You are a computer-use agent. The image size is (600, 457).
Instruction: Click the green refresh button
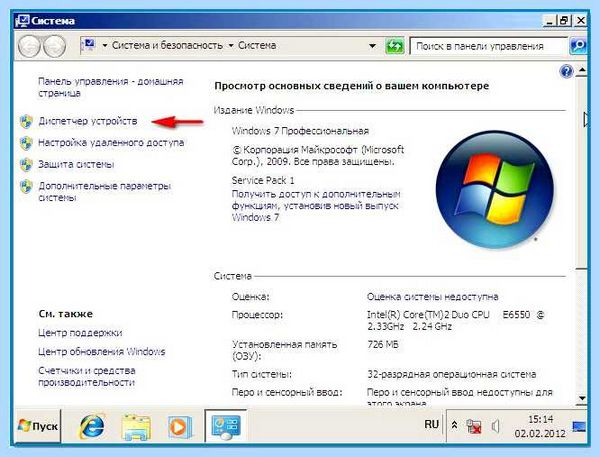[x=395, y=46]
